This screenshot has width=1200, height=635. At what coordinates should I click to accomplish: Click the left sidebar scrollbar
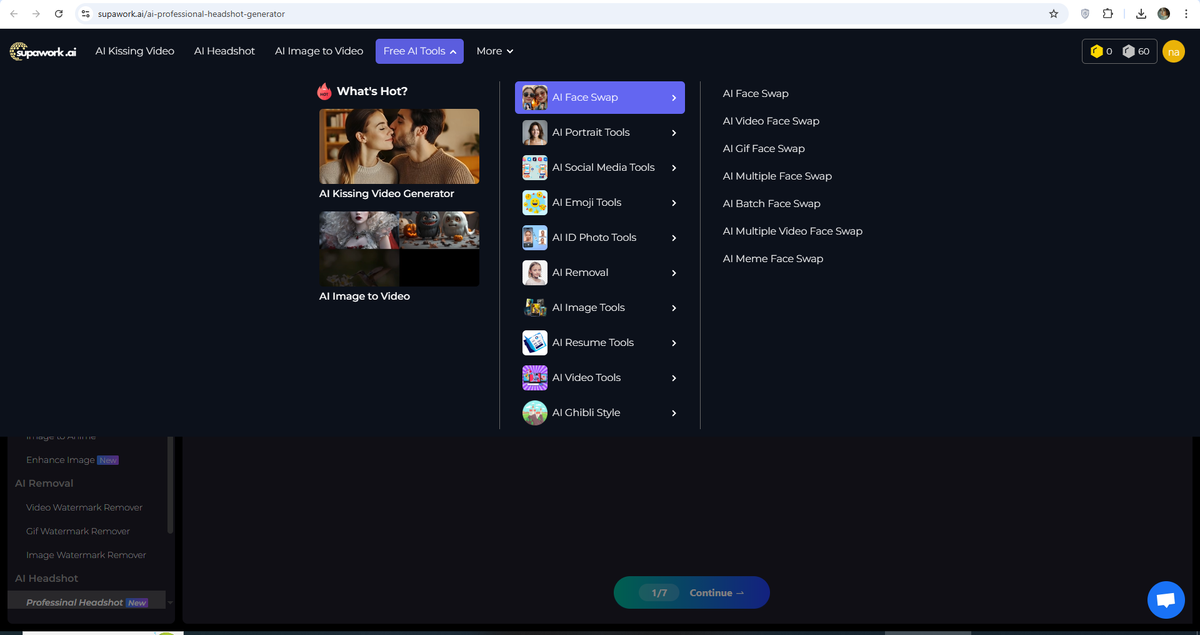pos(170,485)
